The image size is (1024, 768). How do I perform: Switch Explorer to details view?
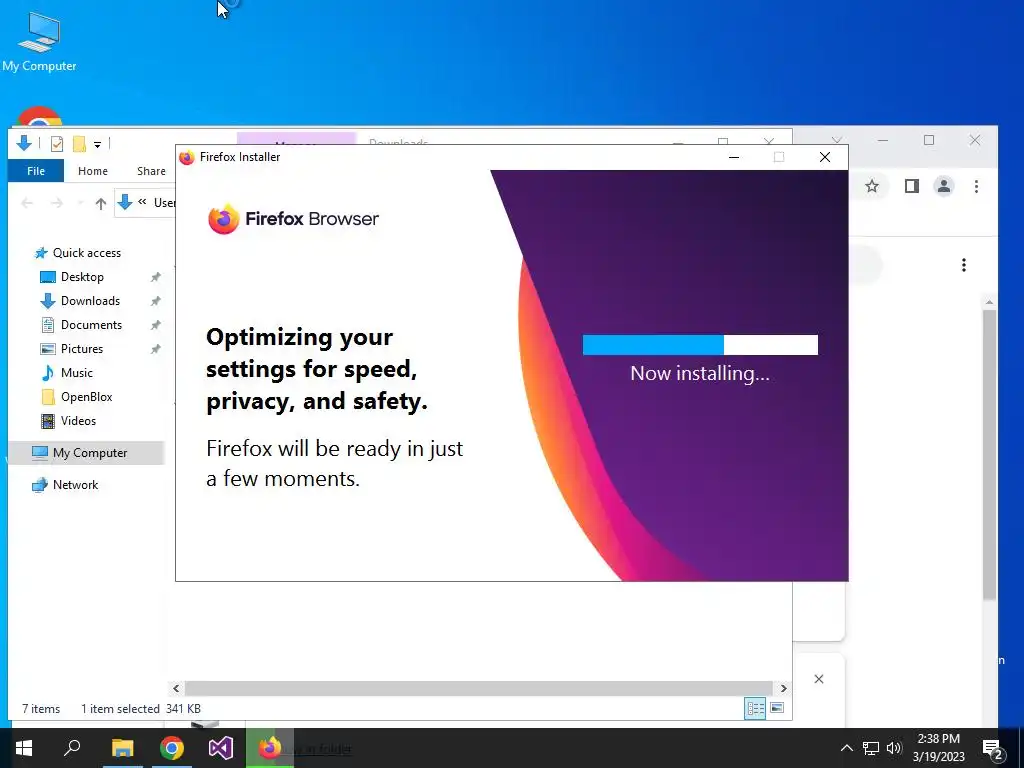756,708
